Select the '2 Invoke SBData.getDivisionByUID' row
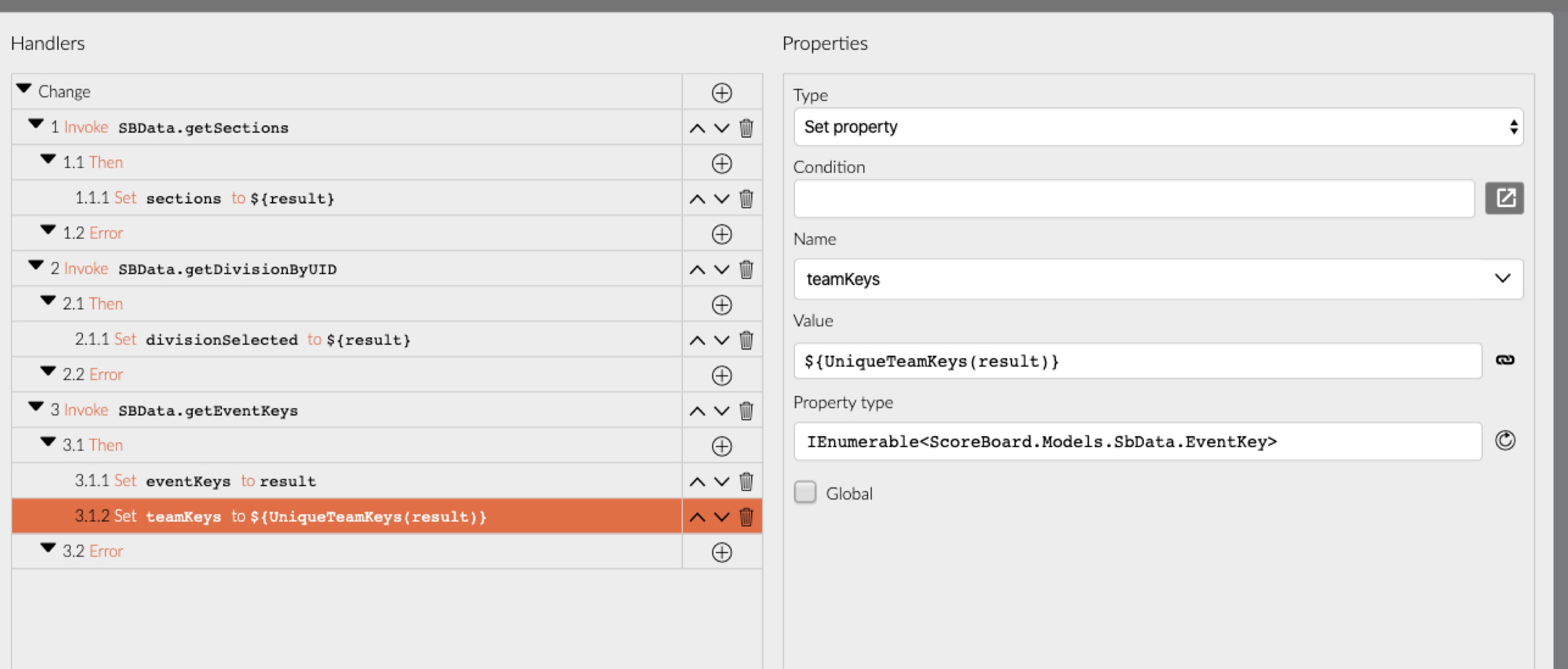Viewport: 1568px width, 669px height. (x=346, y=269)
